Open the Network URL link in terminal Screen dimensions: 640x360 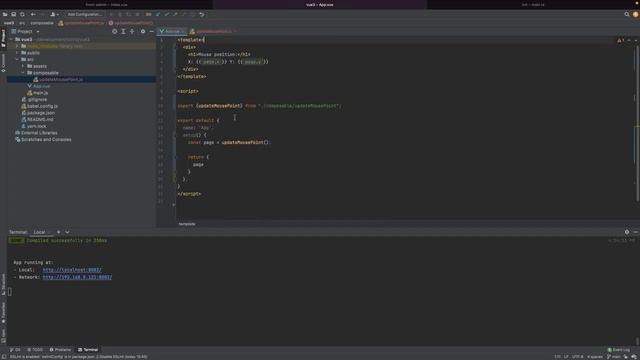pyautogui.click(x=77, y=277)
